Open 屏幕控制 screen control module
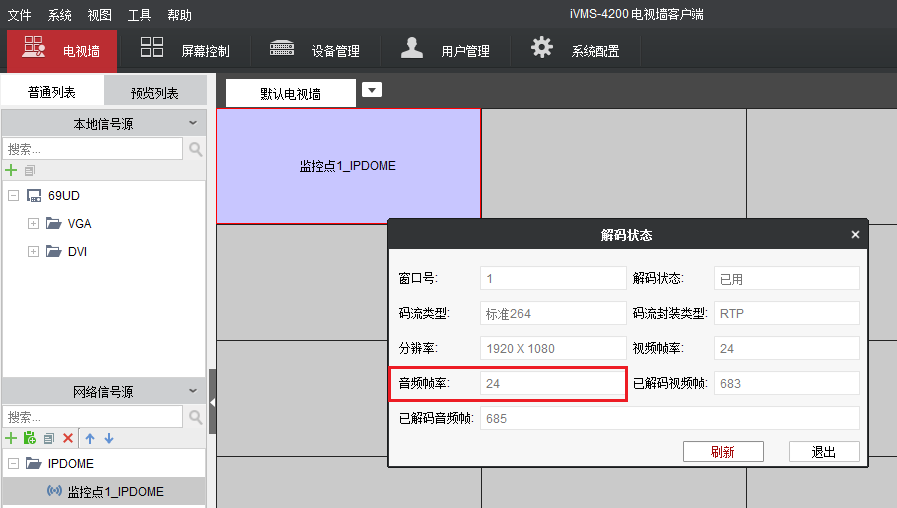897x508 pixels. click(x=185, y=50)
